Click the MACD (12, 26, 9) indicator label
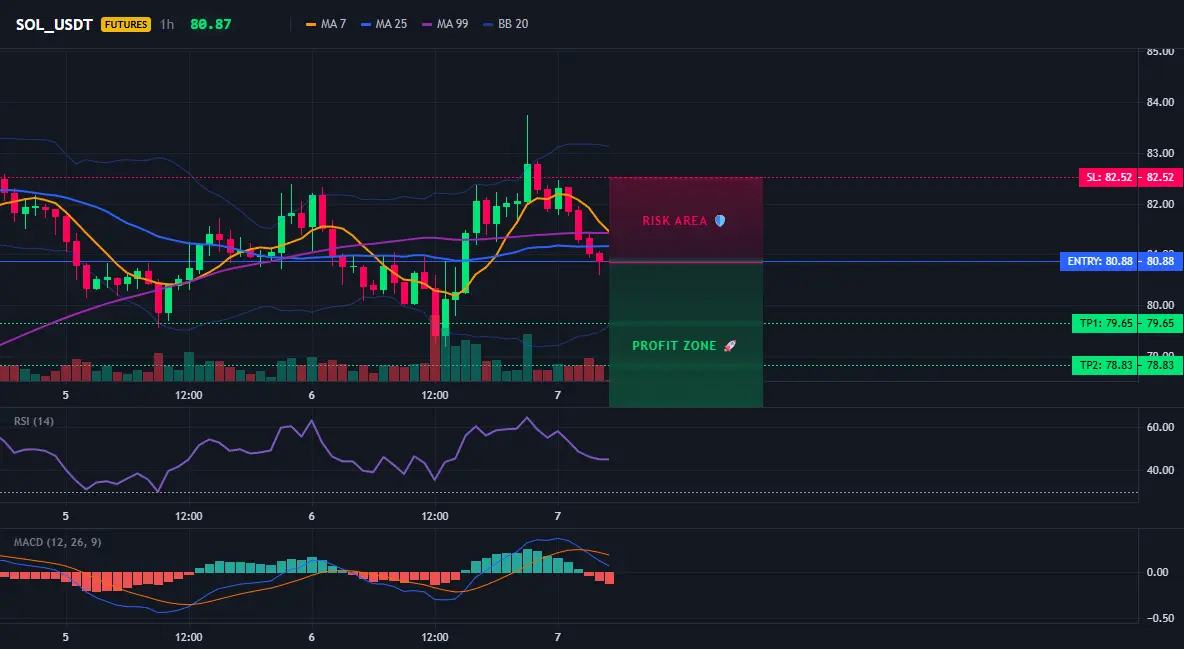 (x=57, y=542)
